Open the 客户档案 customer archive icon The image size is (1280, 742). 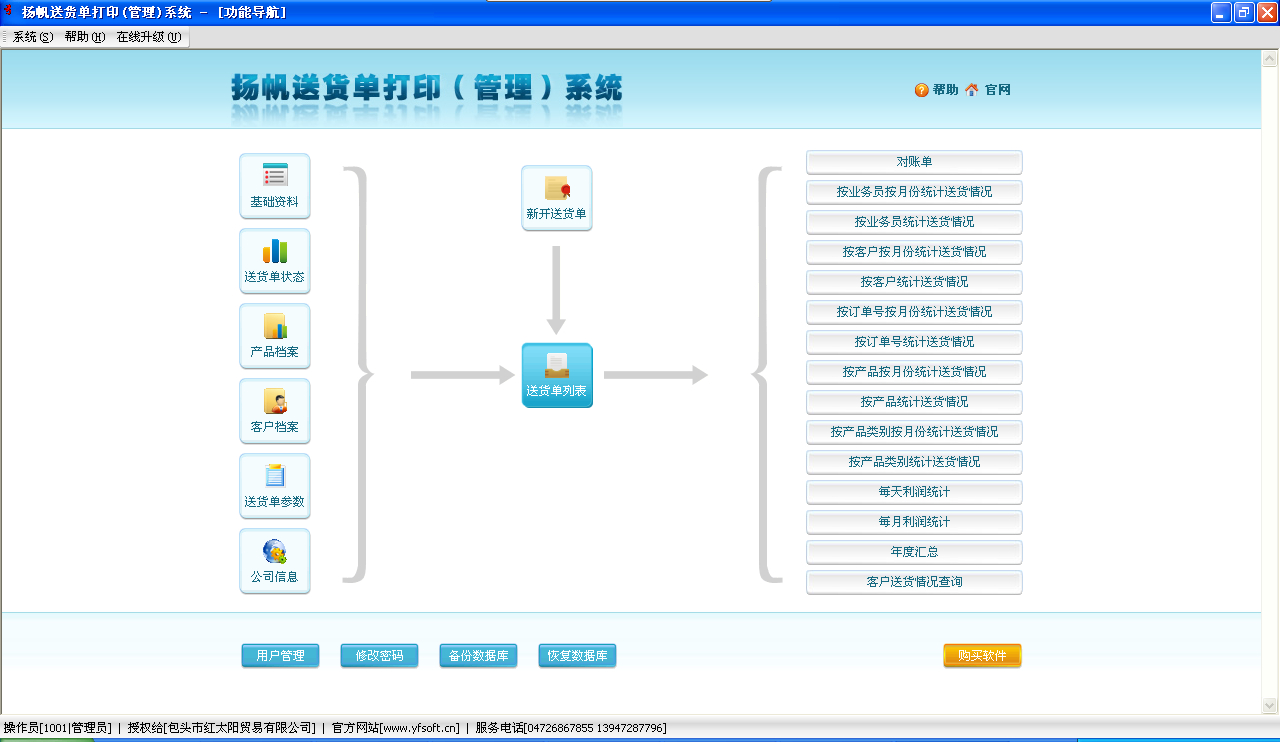coord(275,411)
